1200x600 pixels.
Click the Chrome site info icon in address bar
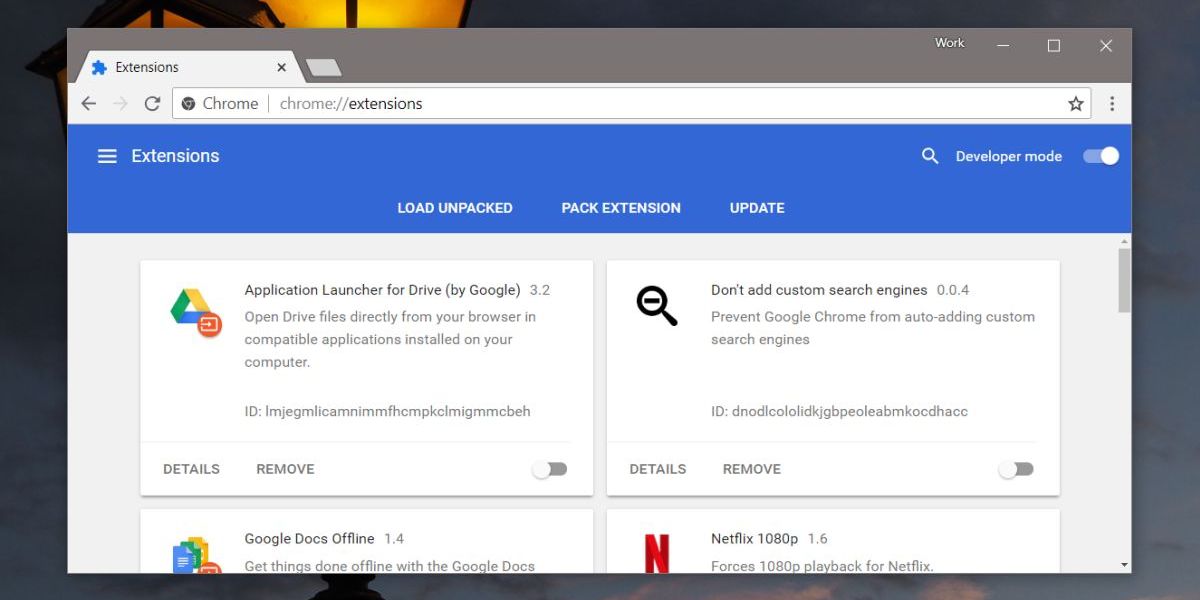coord(188,104)
